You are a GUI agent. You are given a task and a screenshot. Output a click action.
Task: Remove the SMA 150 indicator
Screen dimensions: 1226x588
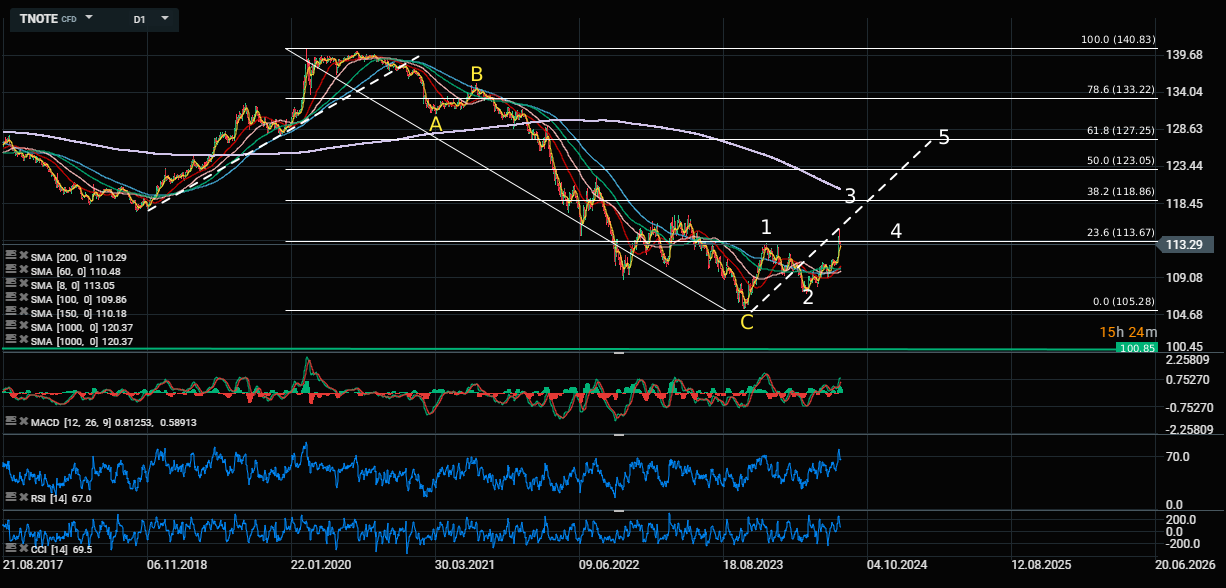(x=22, y=313)
